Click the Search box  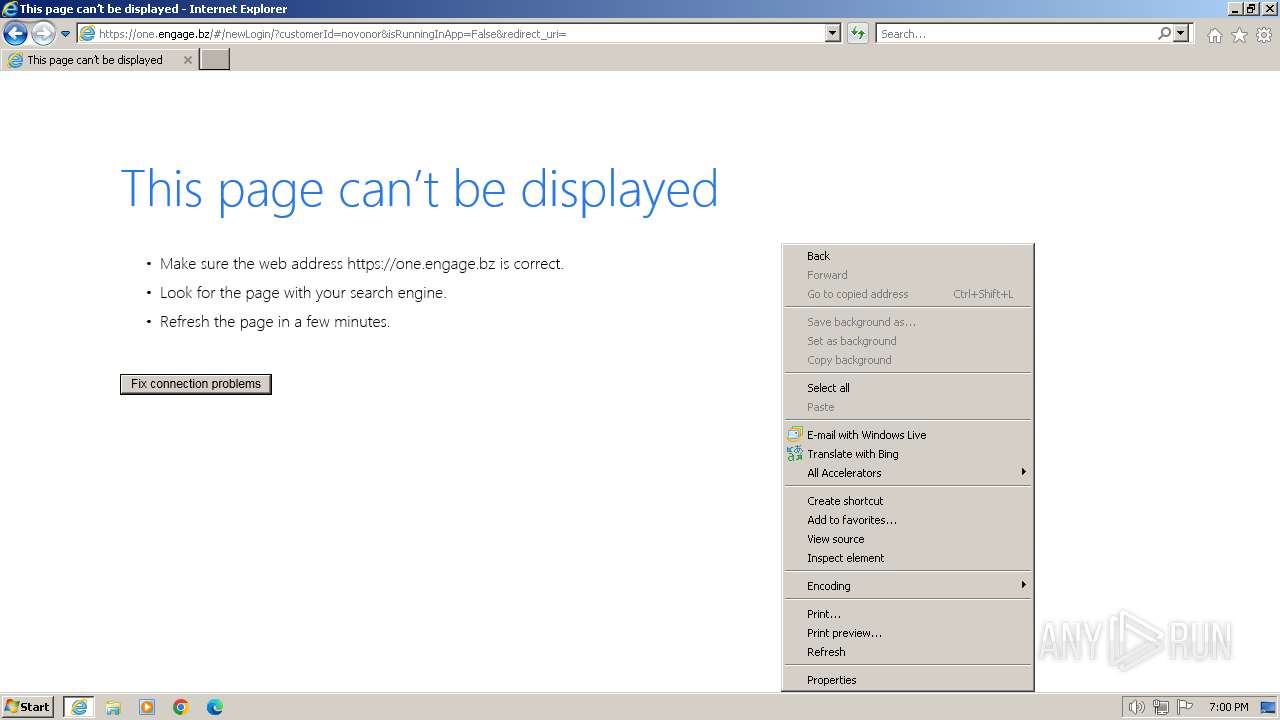[1016, 34]
